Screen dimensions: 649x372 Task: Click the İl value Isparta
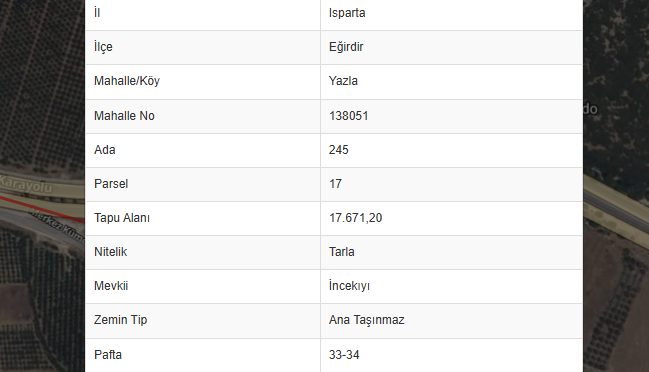coord(347,13)
